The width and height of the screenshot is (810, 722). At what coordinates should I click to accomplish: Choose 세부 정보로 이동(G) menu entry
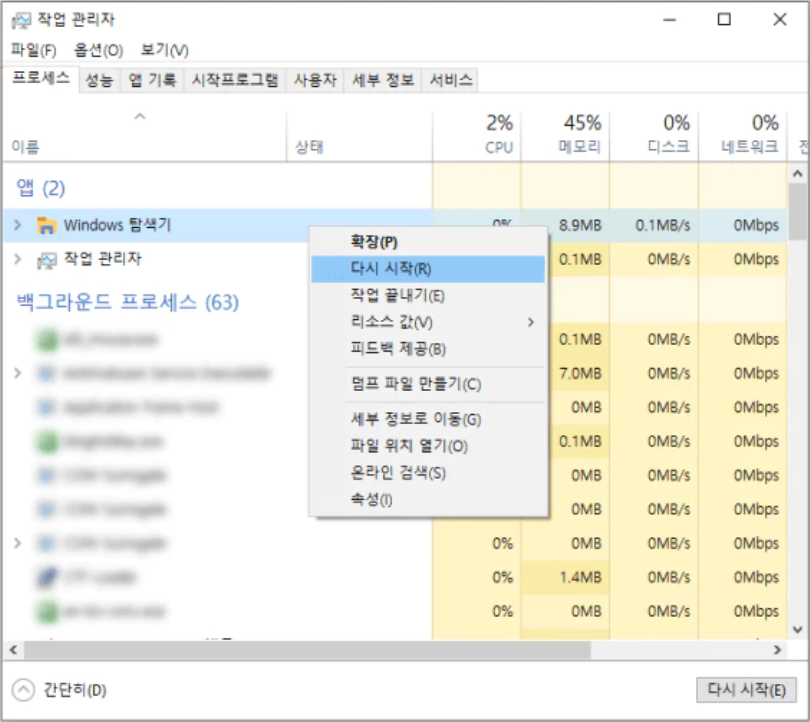click(428, 419)
